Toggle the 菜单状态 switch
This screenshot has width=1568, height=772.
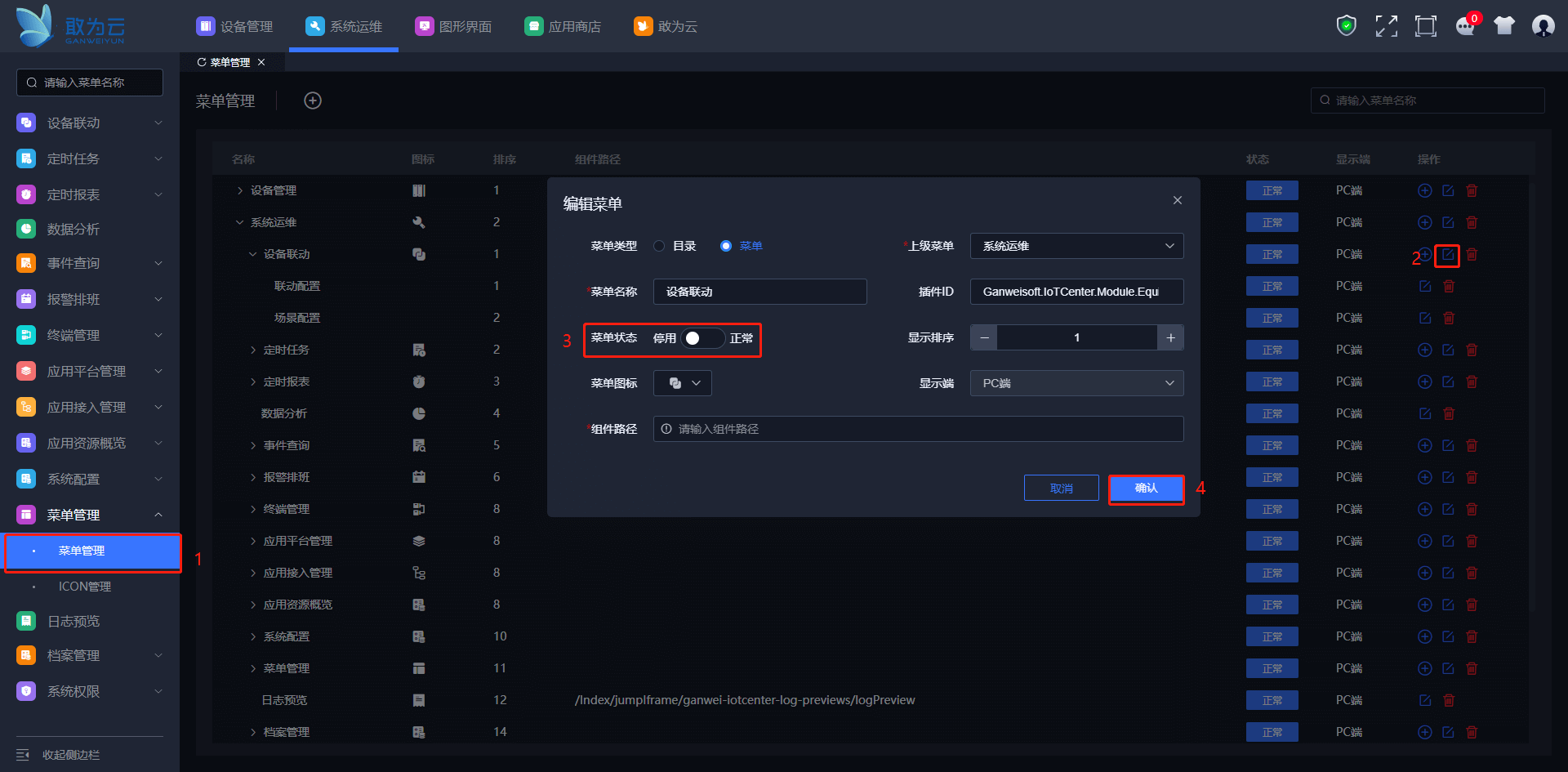[703, 338]
